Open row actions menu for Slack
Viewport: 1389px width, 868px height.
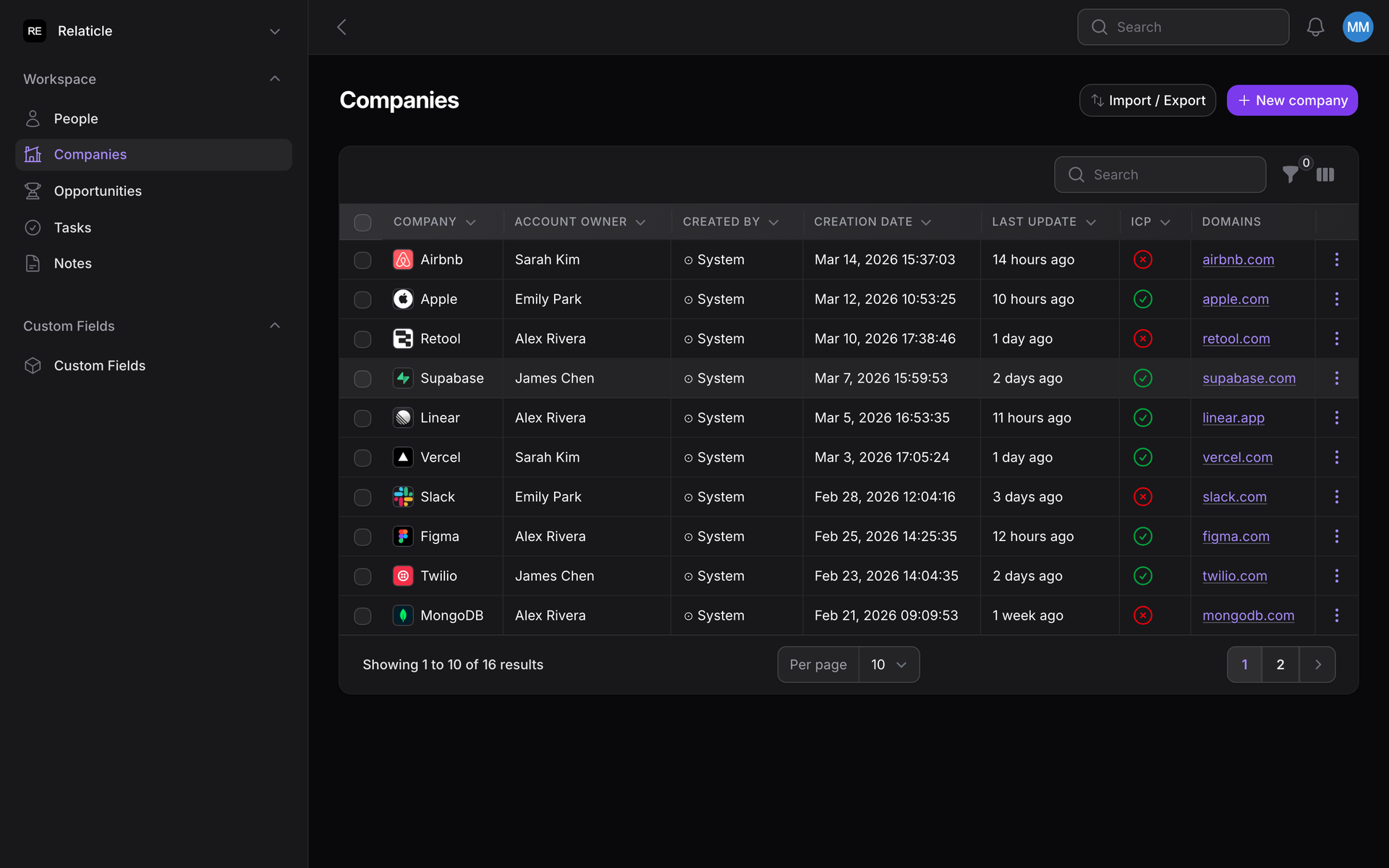[x=1336, y=497]
